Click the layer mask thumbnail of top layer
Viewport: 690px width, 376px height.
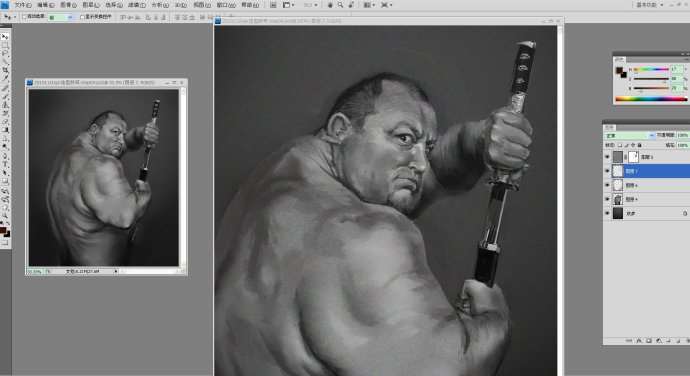point(633,157)
